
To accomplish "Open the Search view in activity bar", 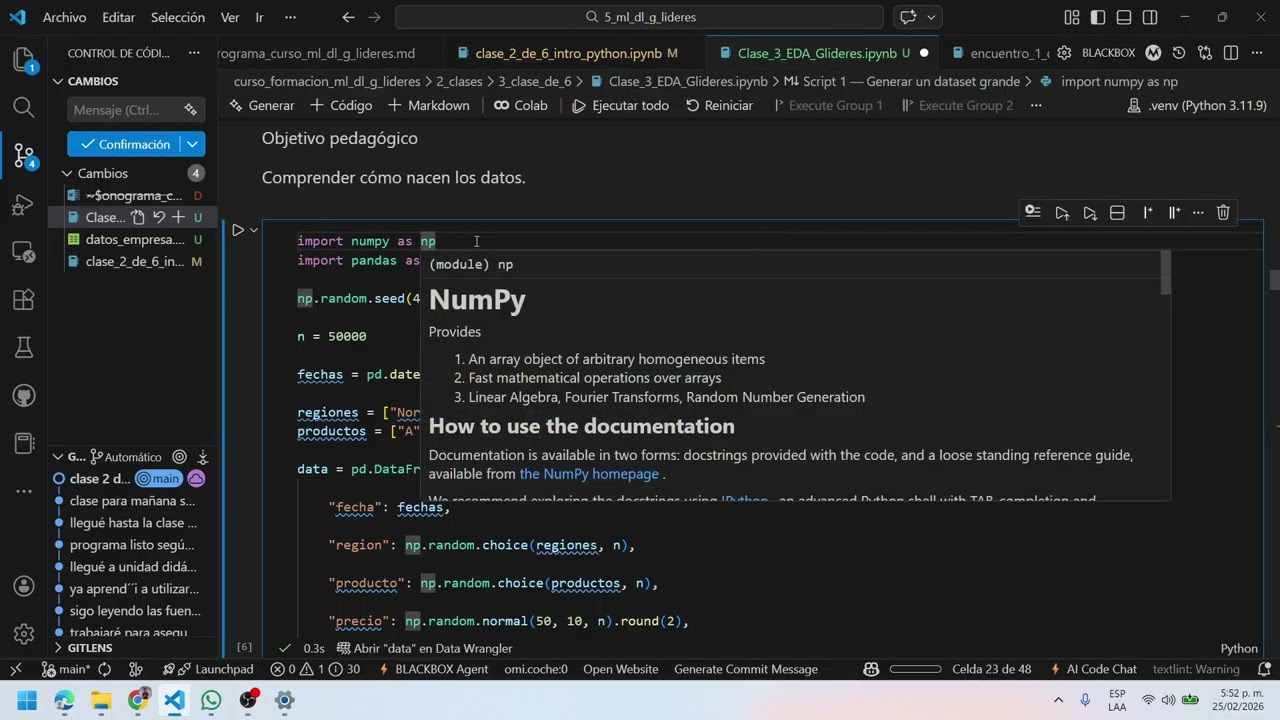I will pos(24,107).
